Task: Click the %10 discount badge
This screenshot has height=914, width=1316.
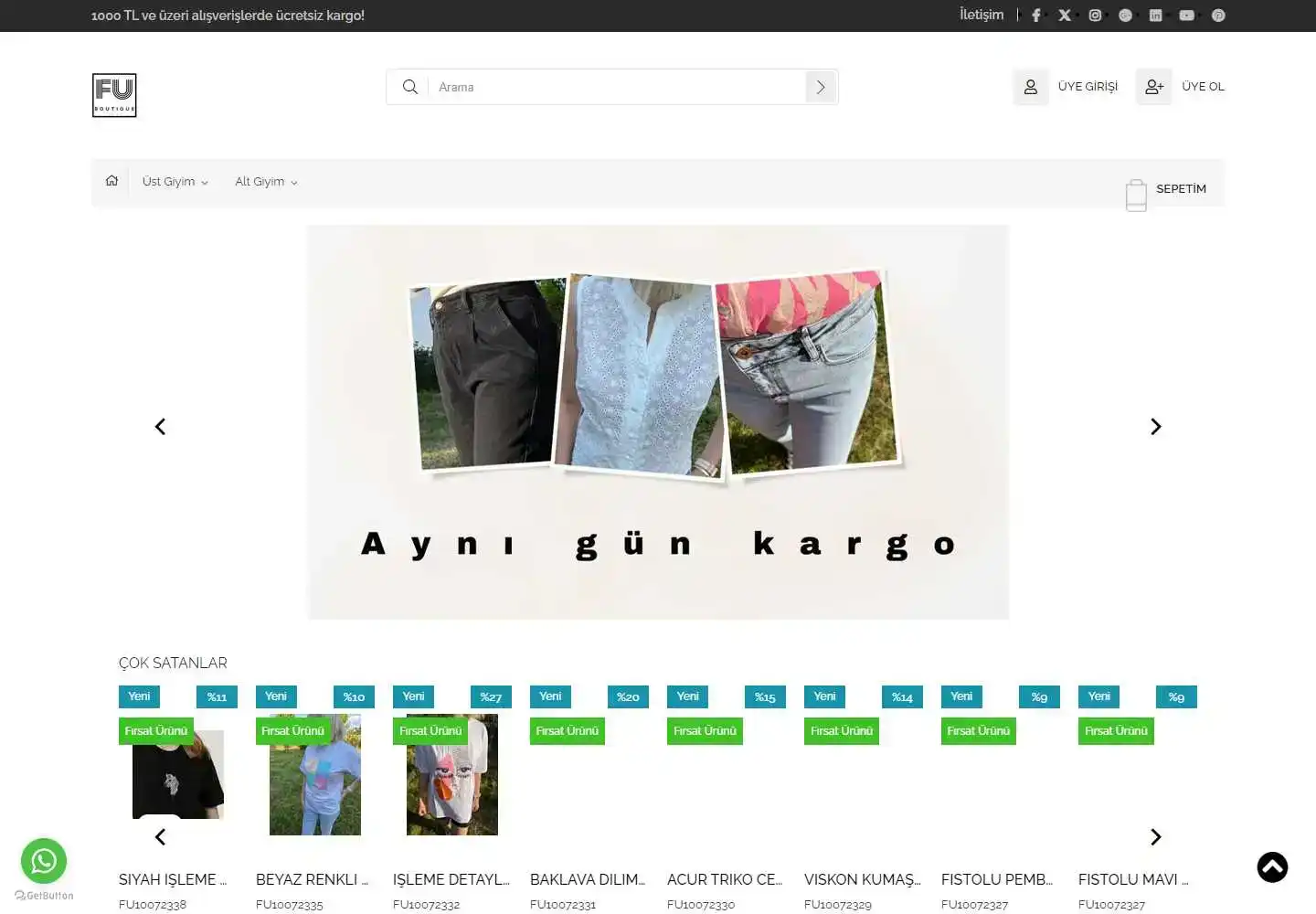Action: (x=354, y=697)
